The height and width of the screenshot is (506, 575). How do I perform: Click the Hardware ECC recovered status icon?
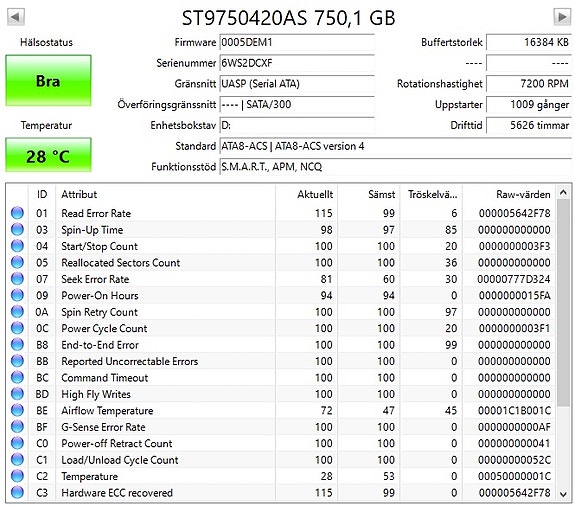[17, 492]
